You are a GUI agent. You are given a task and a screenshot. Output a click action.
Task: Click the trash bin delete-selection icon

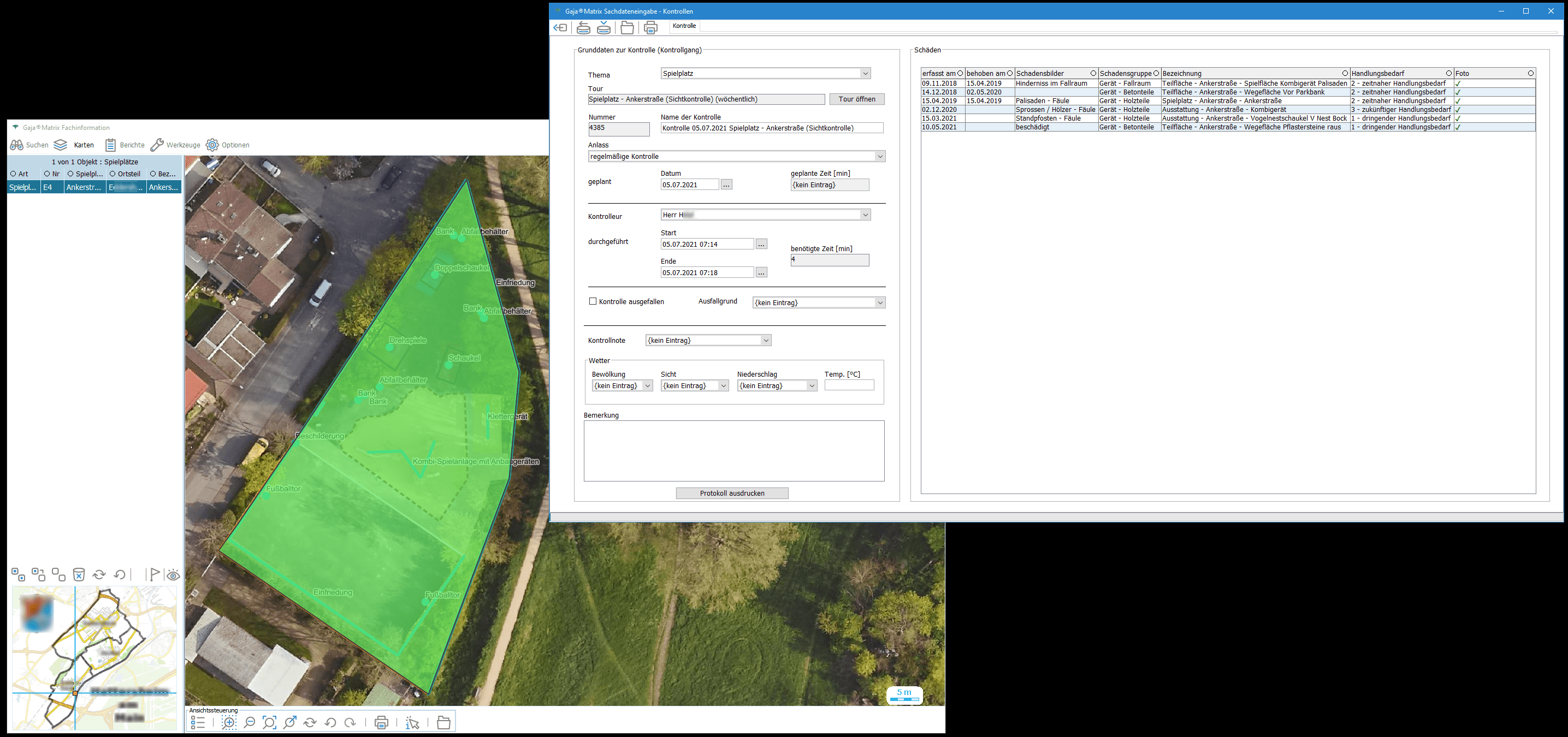click(x=79, y=574)
